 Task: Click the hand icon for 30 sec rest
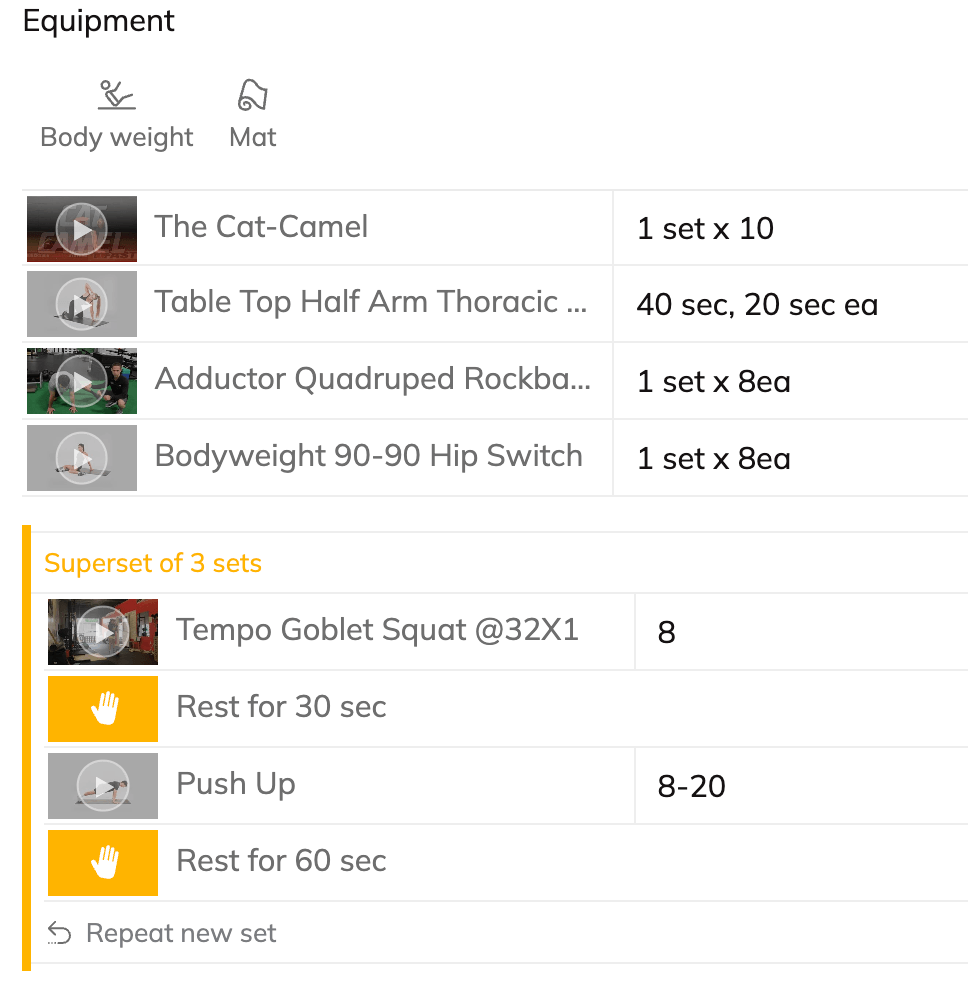pos(103,709)
